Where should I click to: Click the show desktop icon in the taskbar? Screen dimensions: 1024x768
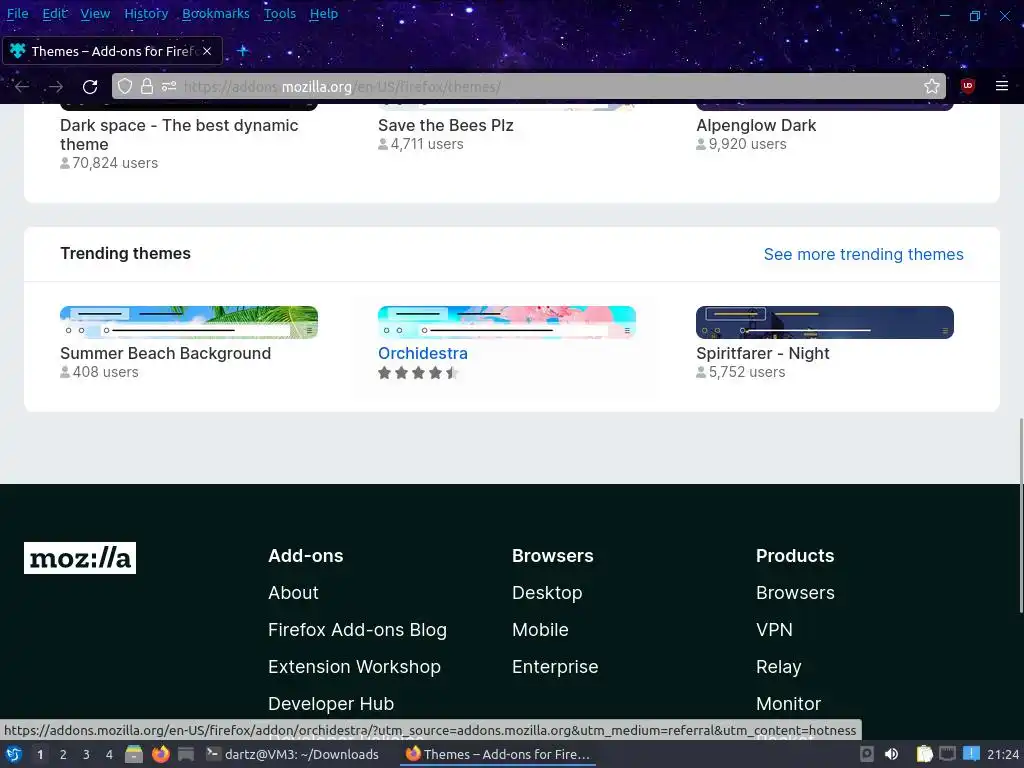click(186, 754)
